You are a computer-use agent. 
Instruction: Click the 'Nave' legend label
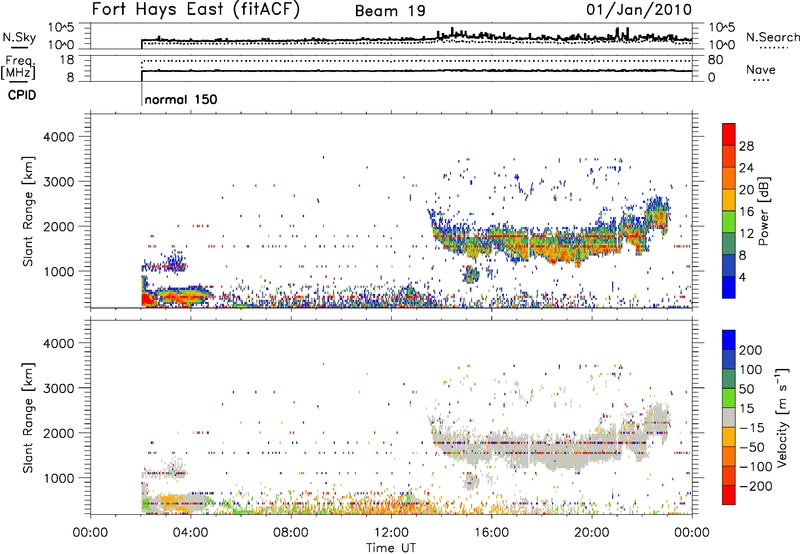point(760,69)
